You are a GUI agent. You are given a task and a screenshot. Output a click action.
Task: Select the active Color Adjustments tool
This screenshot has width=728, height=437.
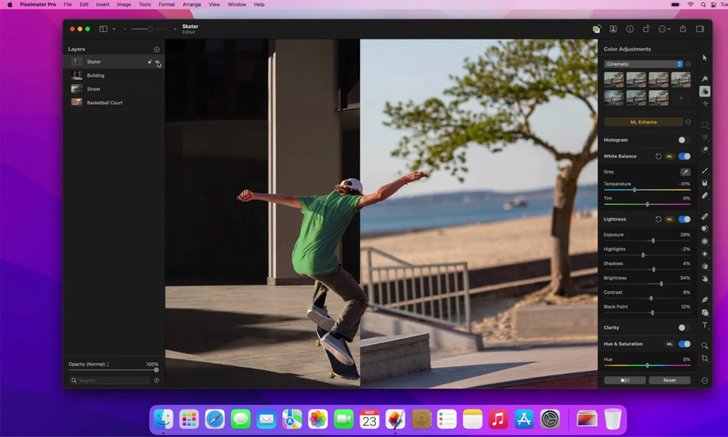coord(705,91)
